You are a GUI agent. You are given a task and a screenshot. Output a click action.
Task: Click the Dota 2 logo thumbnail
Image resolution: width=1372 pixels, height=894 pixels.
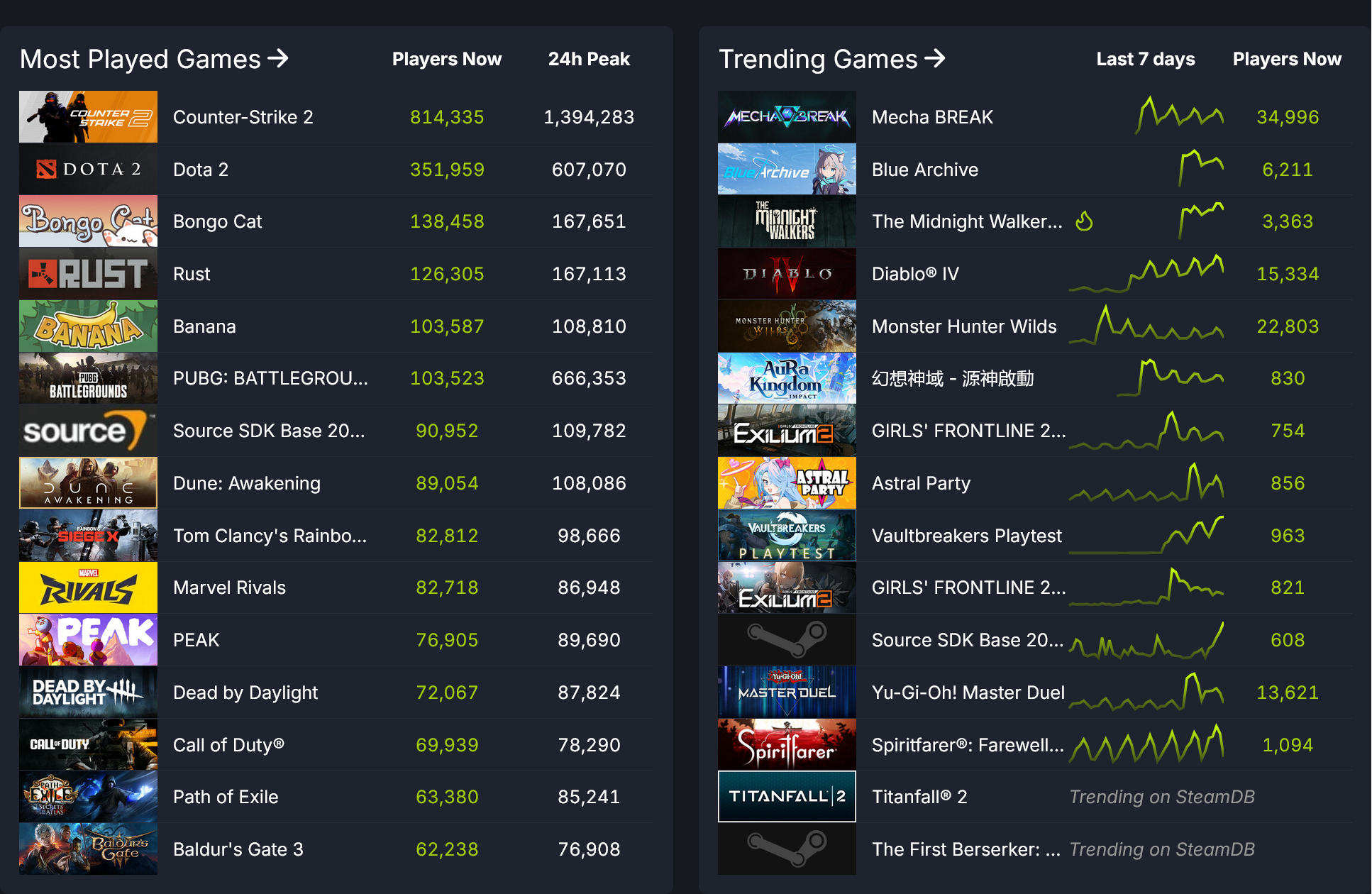(88, 169)
